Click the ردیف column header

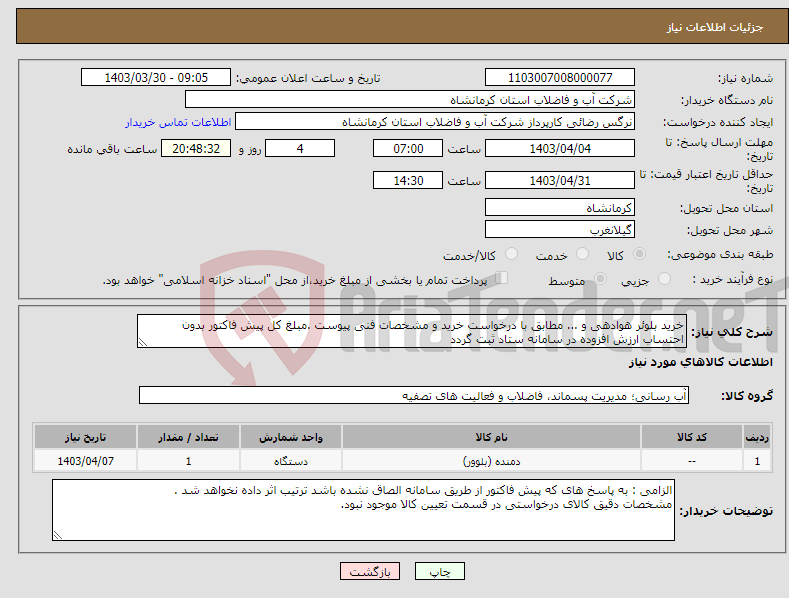(x=757, y=437)
